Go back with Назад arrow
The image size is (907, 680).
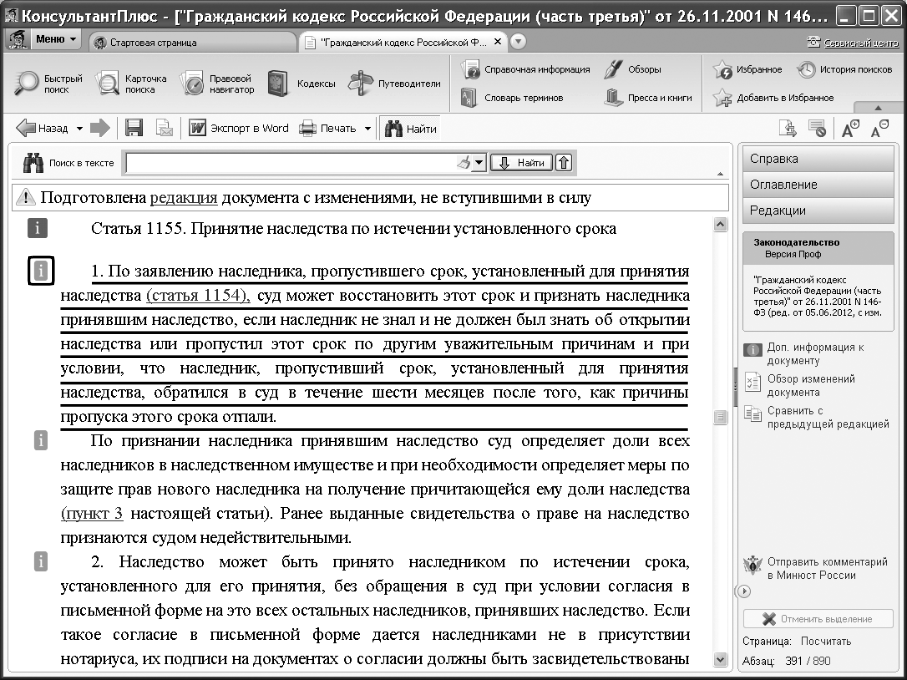pos(42,128)
